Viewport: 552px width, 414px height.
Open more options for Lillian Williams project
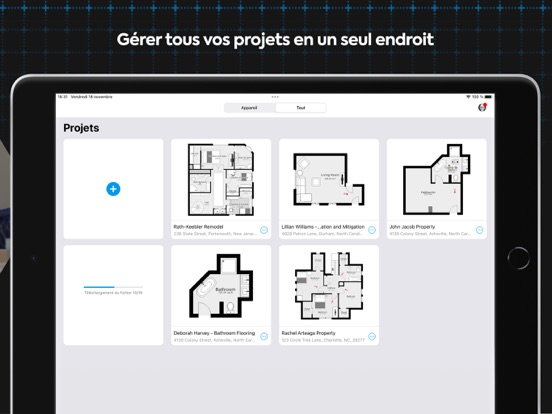[x=372, y=230]
